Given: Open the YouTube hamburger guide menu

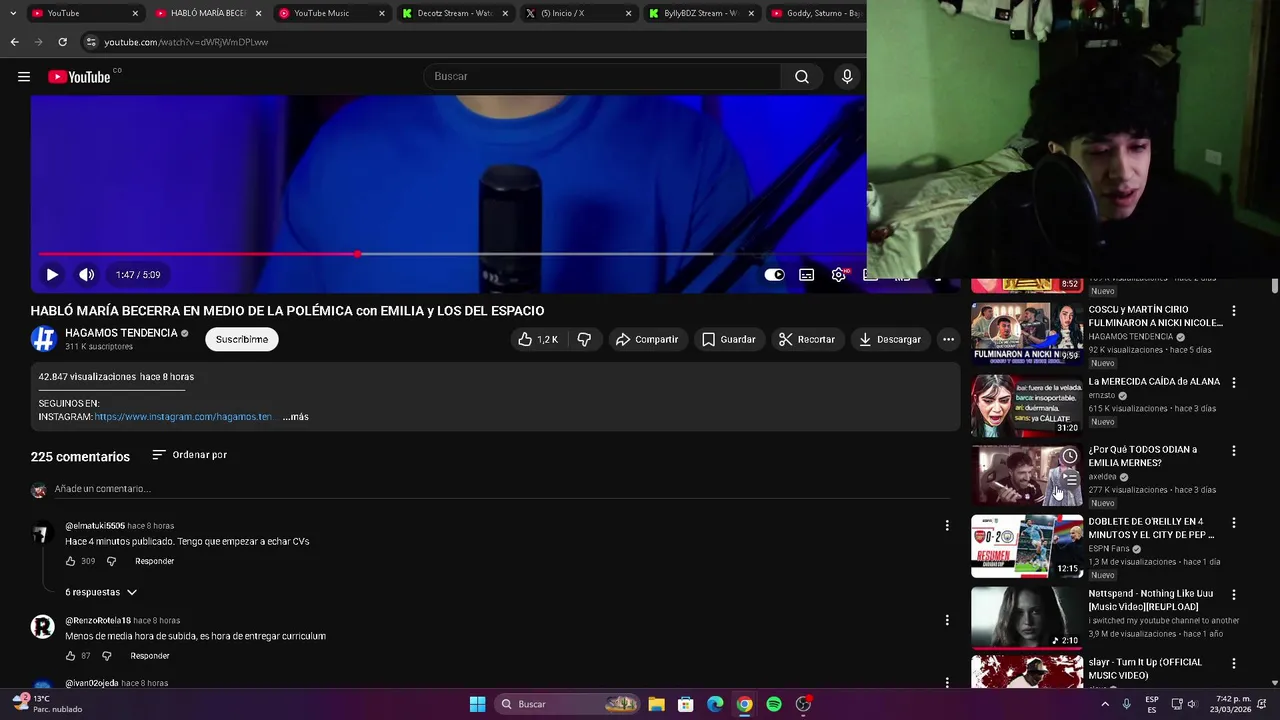Looking at the screenshot, I should (24, 77).
